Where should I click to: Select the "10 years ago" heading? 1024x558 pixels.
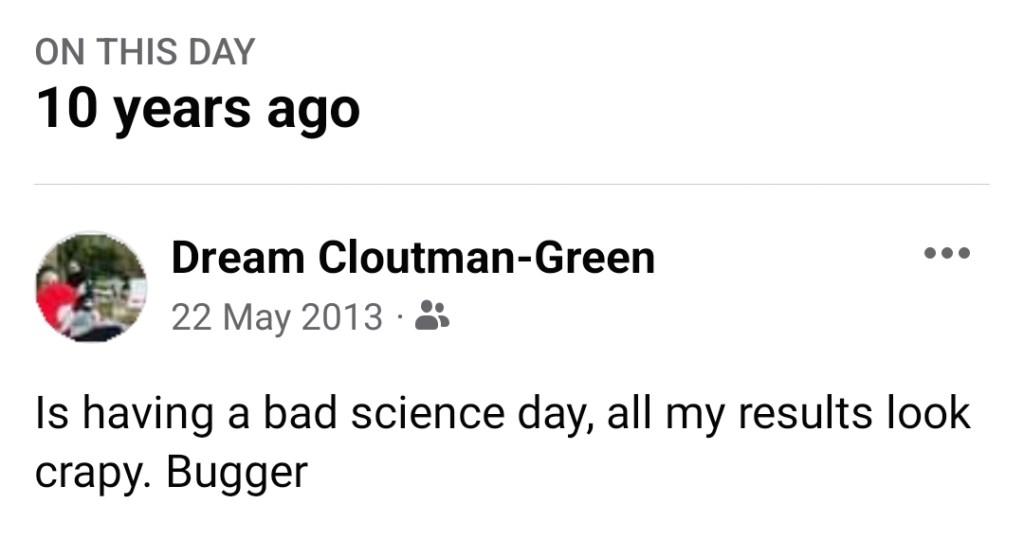[x=197, y=107]
